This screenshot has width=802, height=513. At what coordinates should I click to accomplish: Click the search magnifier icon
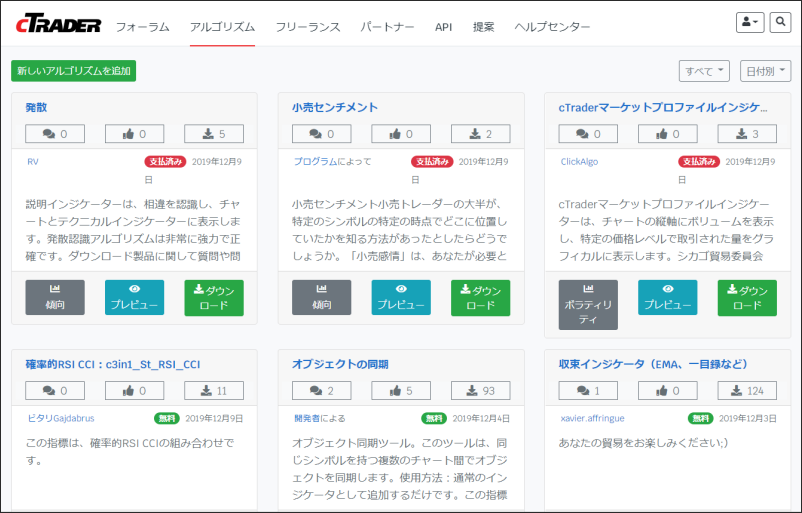click(779, 21)
